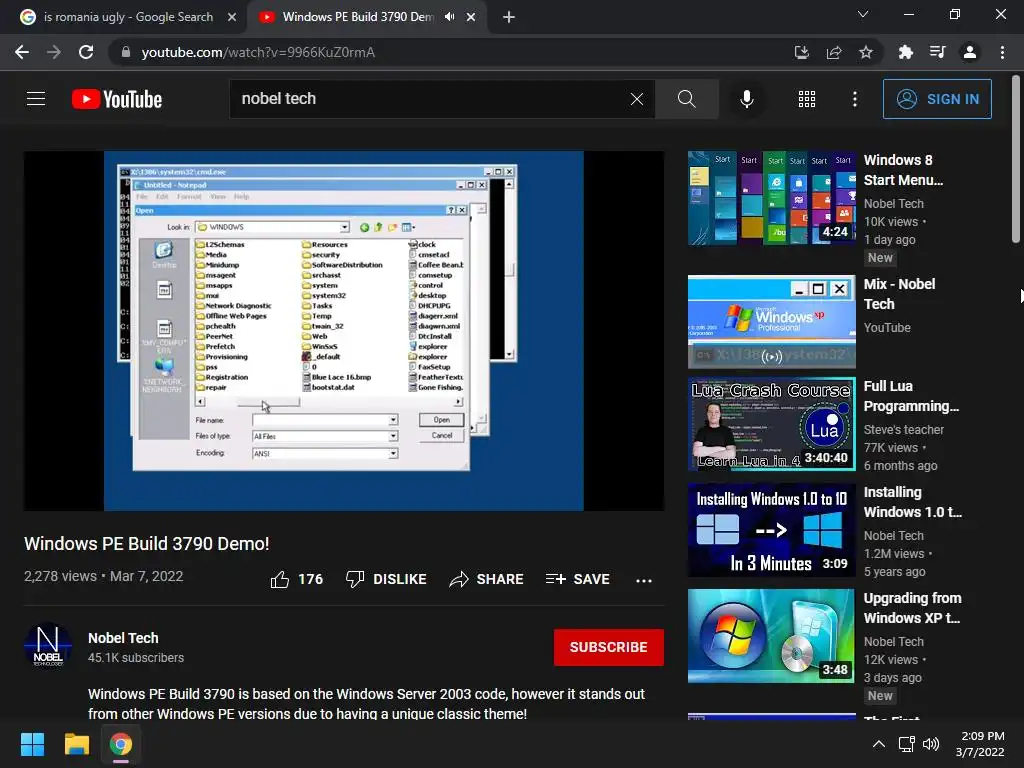Open clock and date 2:09 PM
Image resolution: width=1024 pixels, height=768 pixels.
click(x=980, y=744)
